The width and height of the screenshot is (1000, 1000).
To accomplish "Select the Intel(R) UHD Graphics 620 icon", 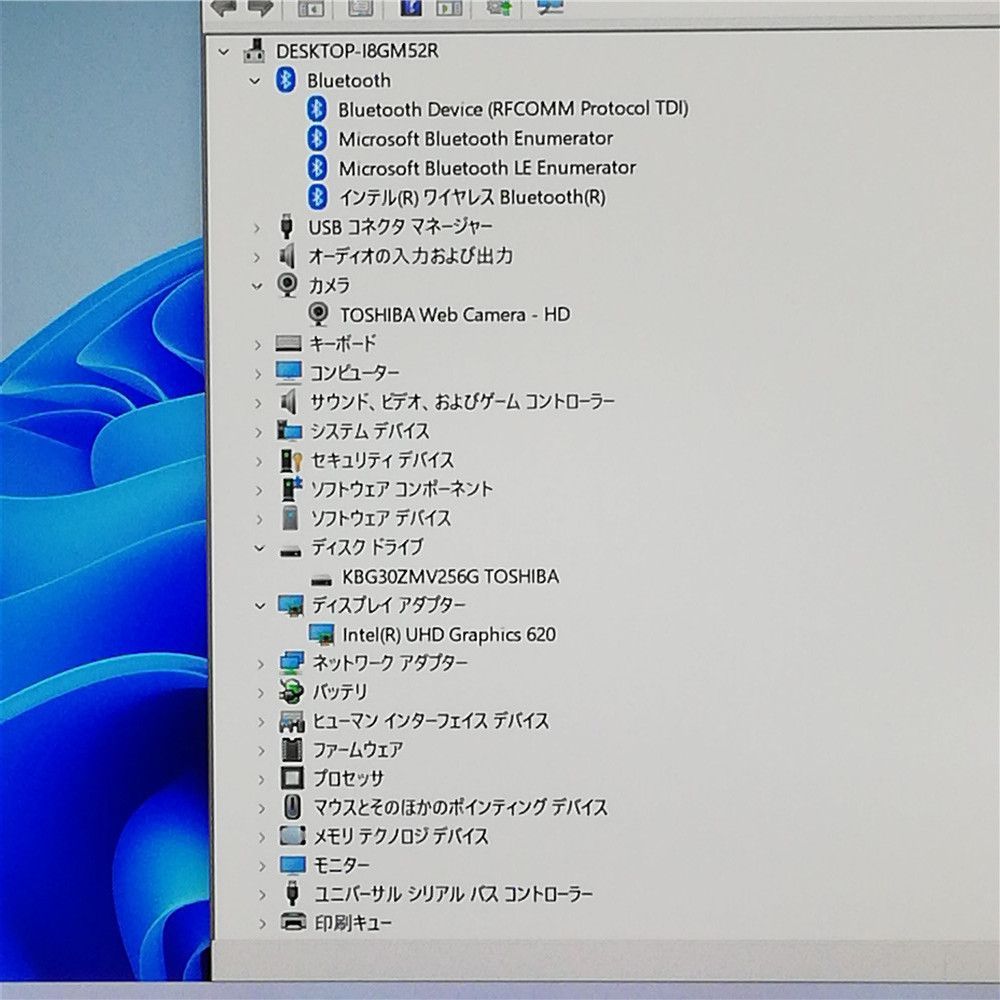I will click(x=321, y=634).
